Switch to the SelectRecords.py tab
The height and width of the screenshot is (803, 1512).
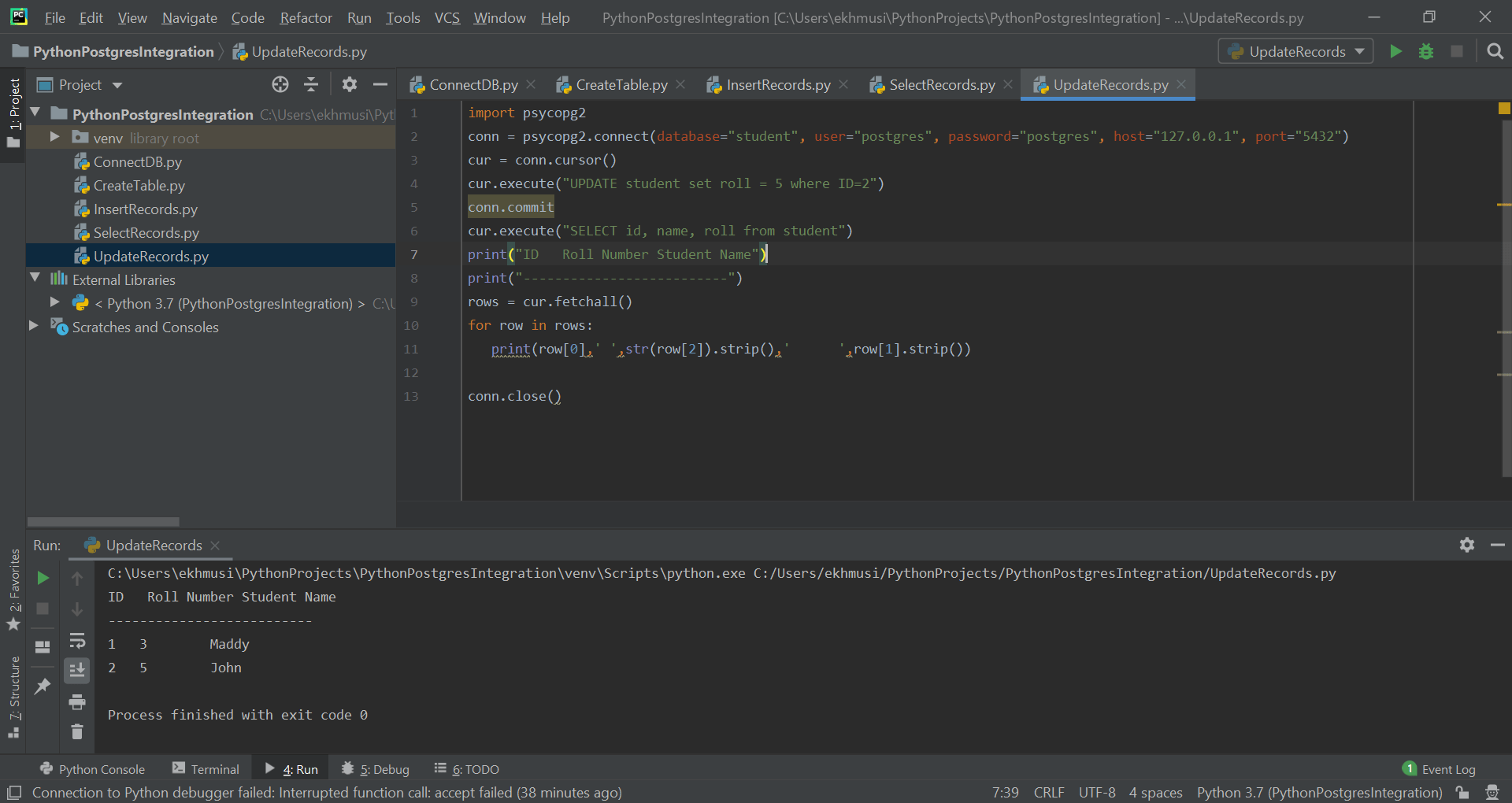click(x=941, y=85)
